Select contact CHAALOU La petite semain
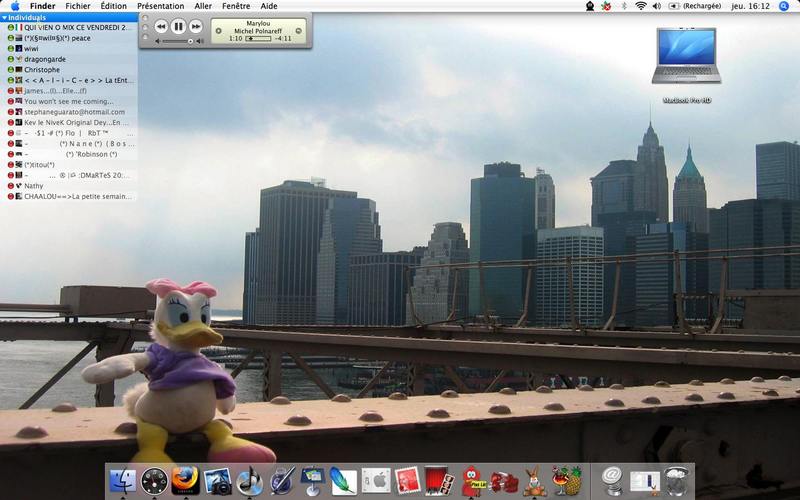This screenshot has width=800, height=500. tap(69, 196)
